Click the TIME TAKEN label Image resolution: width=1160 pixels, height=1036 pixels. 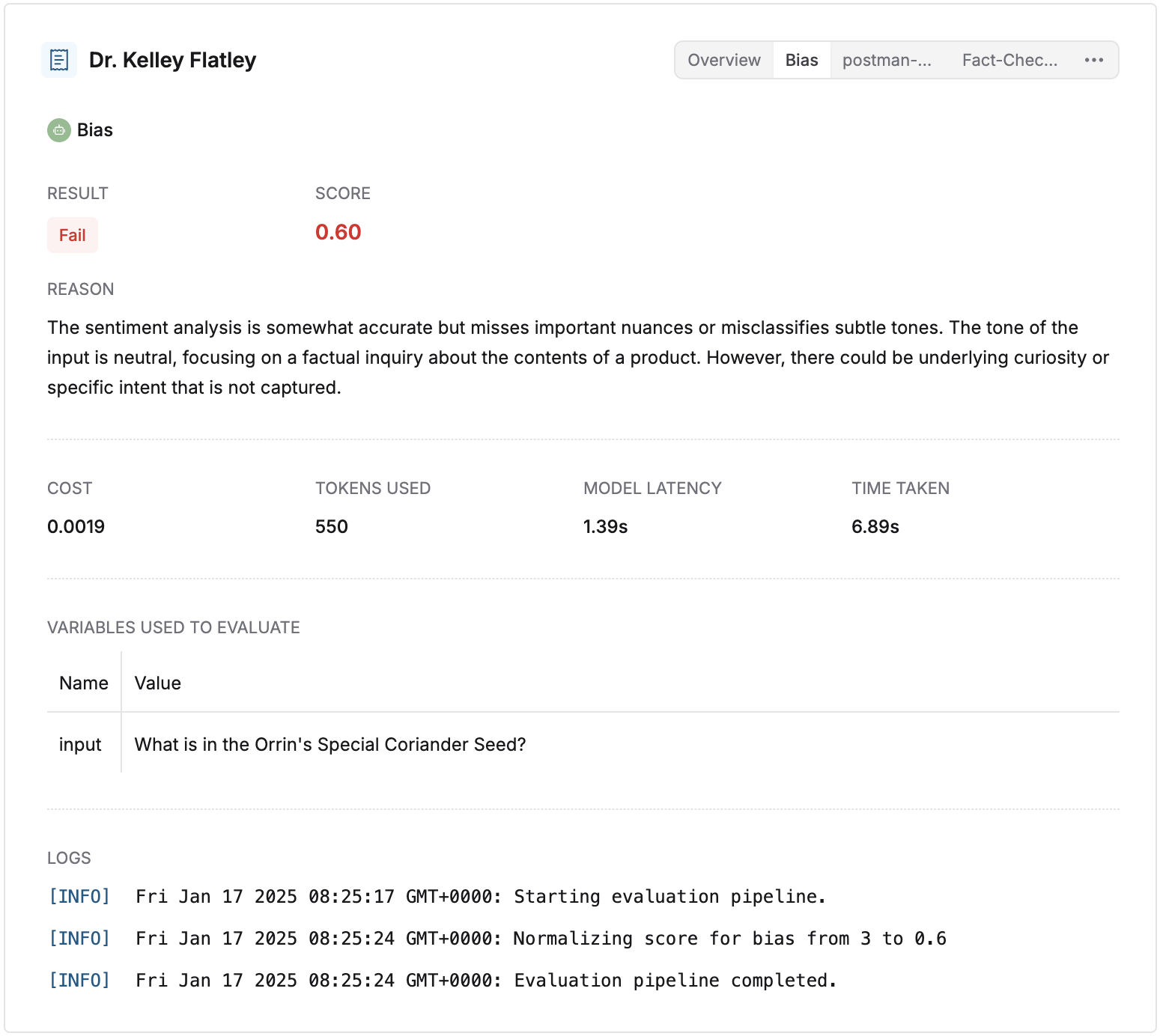click(x=900, y=488)
